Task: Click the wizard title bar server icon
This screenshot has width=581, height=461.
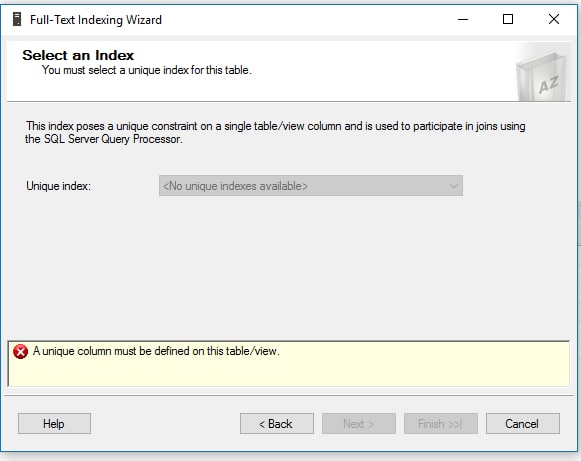Action: click(17, 19)
